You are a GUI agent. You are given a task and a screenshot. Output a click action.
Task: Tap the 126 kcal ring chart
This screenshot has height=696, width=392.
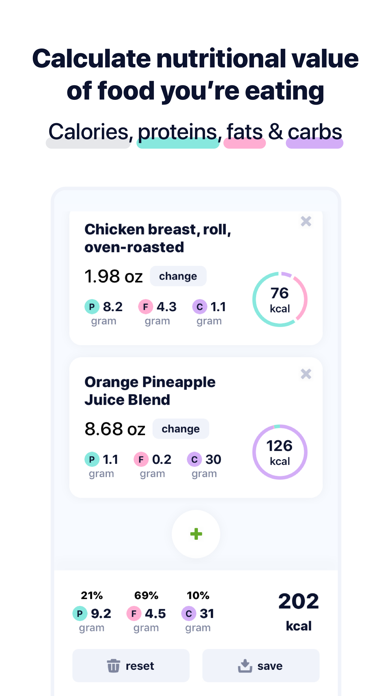[280, 452]
